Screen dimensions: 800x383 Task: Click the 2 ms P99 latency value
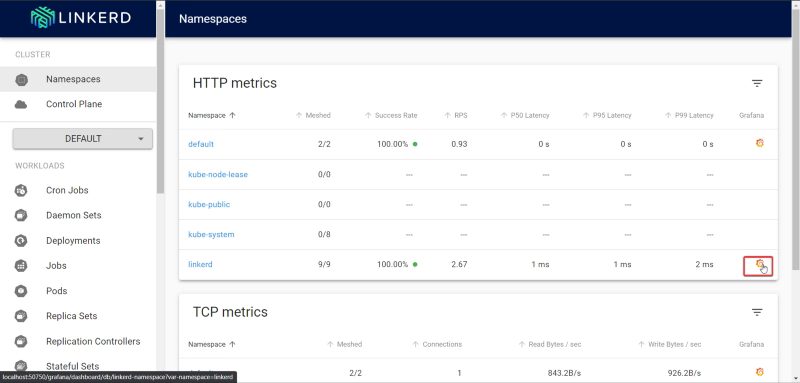coord(704,265)
